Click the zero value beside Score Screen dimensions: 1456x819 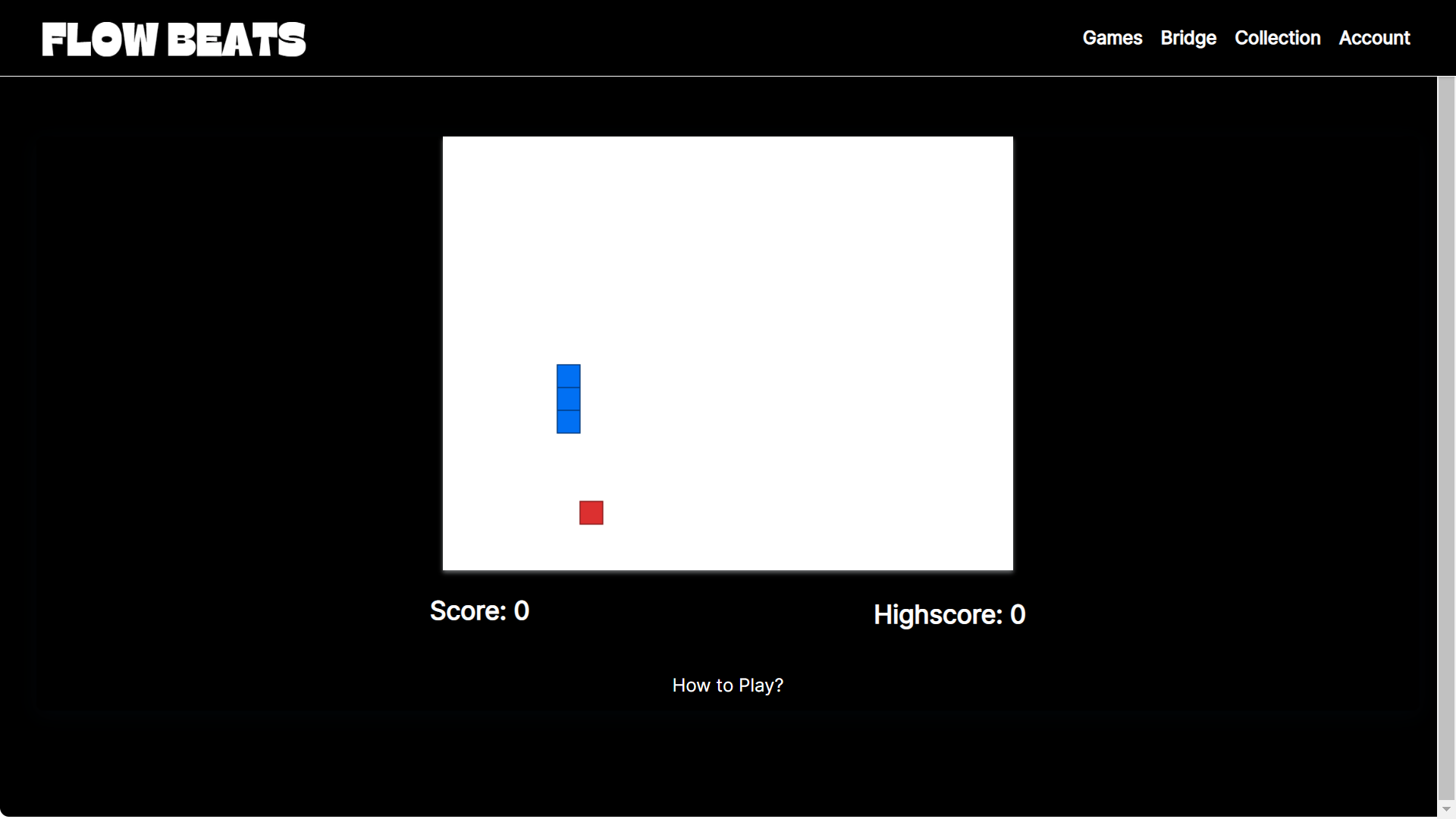click(x=522, y=611)
